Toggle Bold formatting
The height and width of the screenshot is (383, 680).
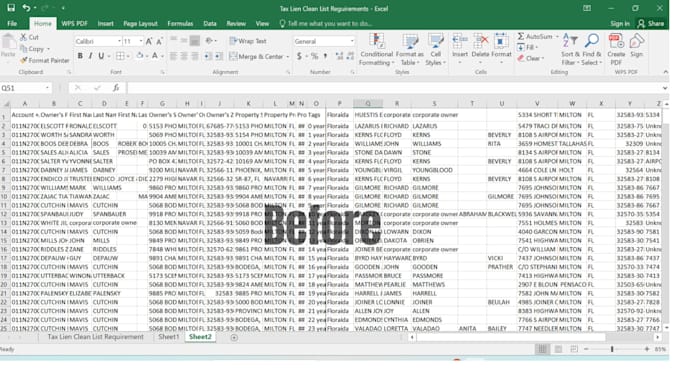[80, 56]
